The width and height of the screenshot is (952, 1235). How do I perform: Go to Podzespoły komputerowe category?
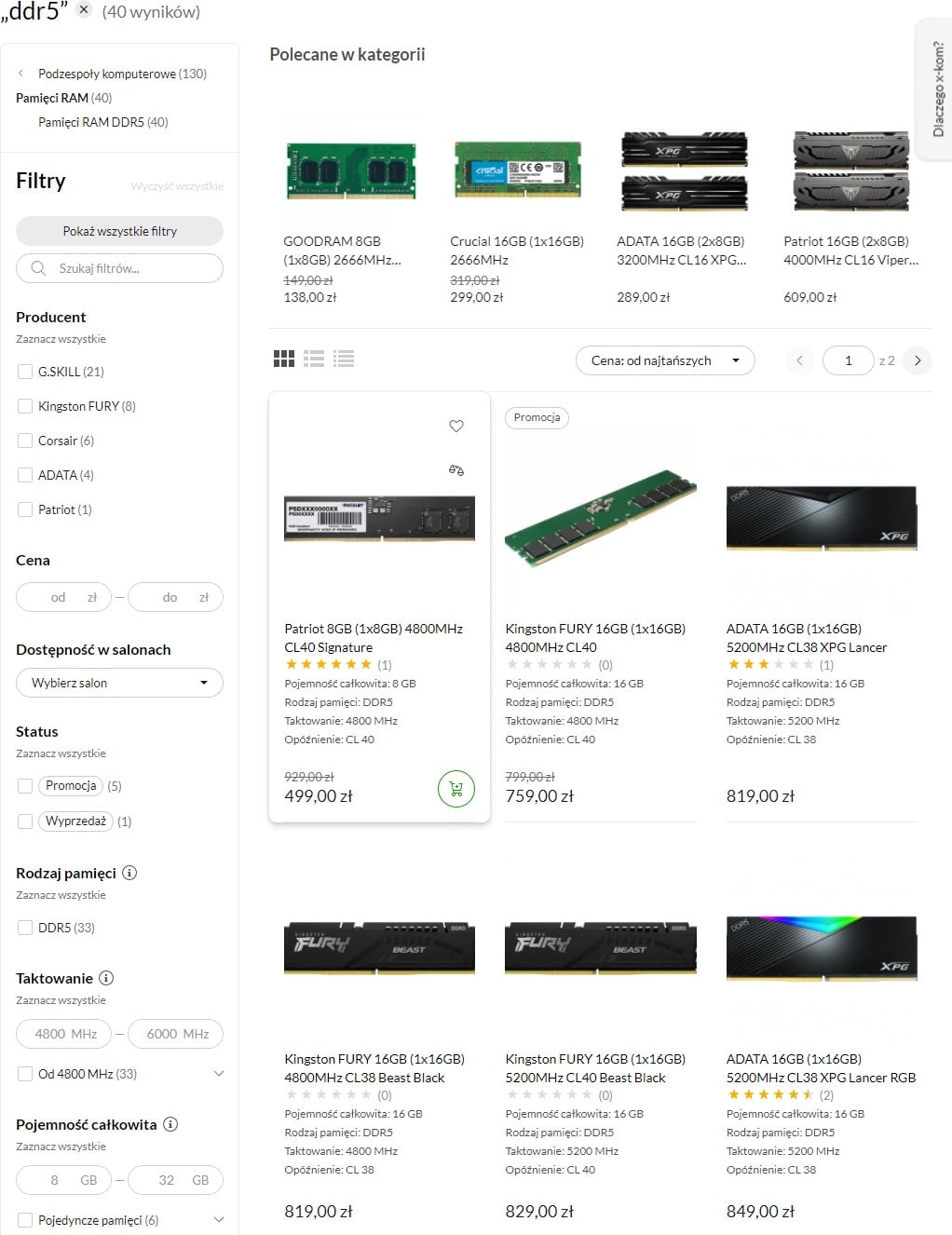(x=122, y=74)
